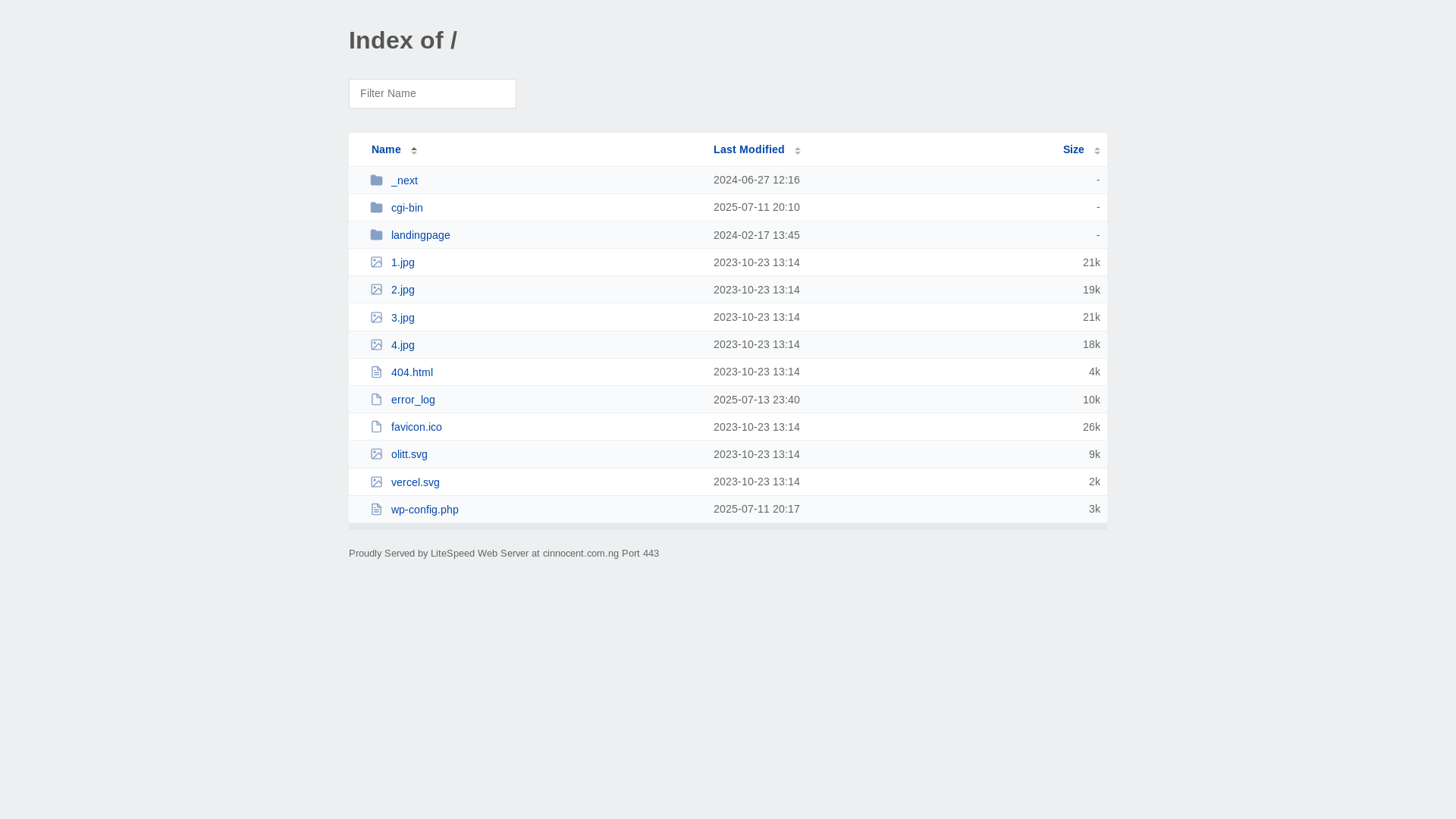Click the file icon for favicon.ico
This screenshot has width=1456, height=819.
pos(376,427)
